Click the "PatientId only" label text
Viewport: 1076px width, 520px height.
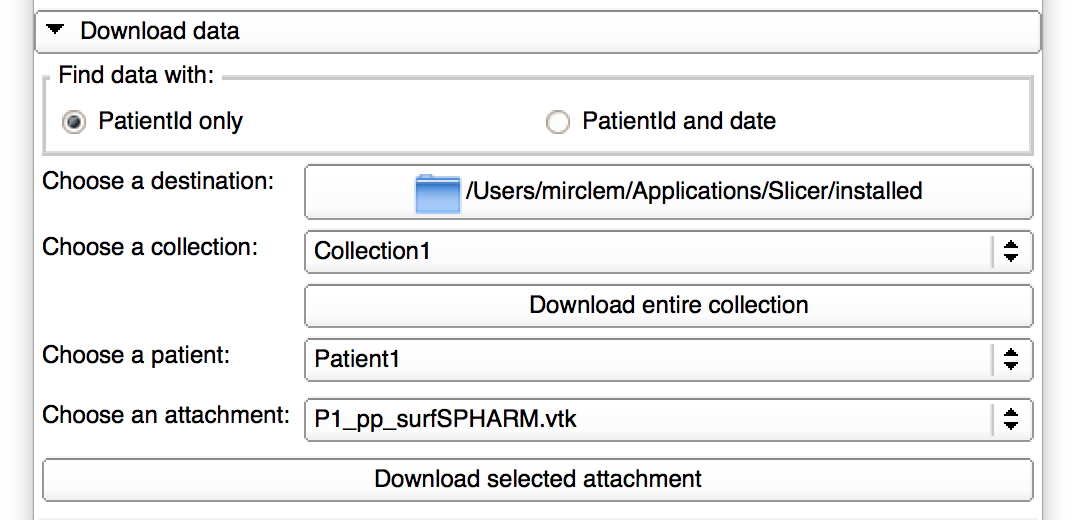[171, 122]
